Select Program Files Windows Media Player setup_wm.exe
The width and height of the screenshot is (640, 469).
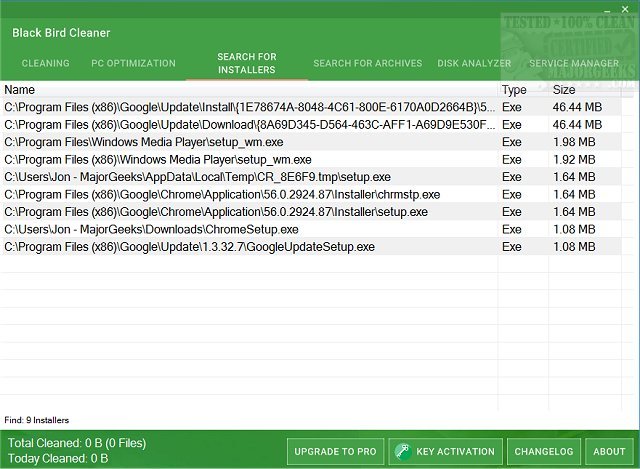312,142
